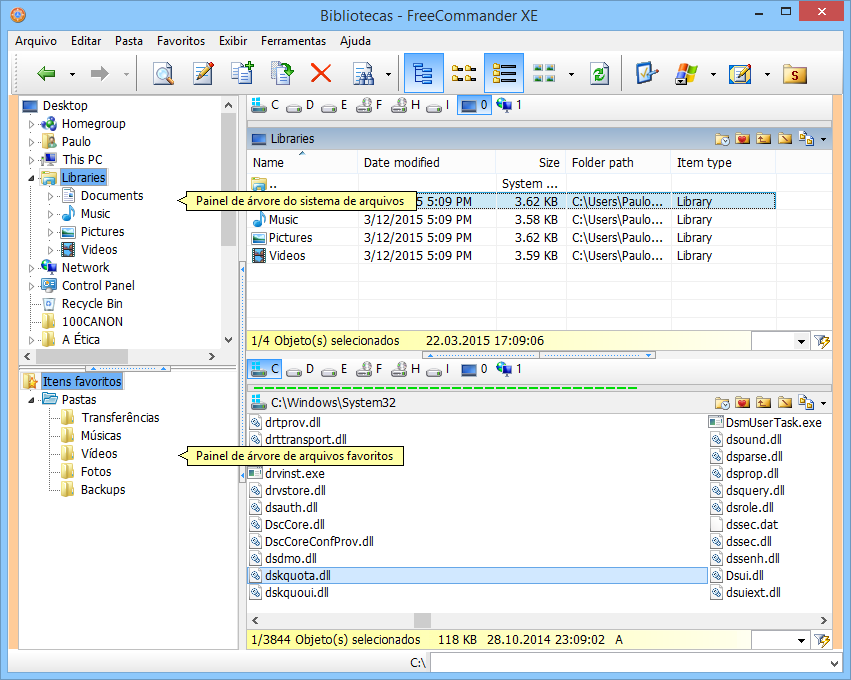
Task: Open the Ferramentas menu
Action: click(x=293, y=41)
